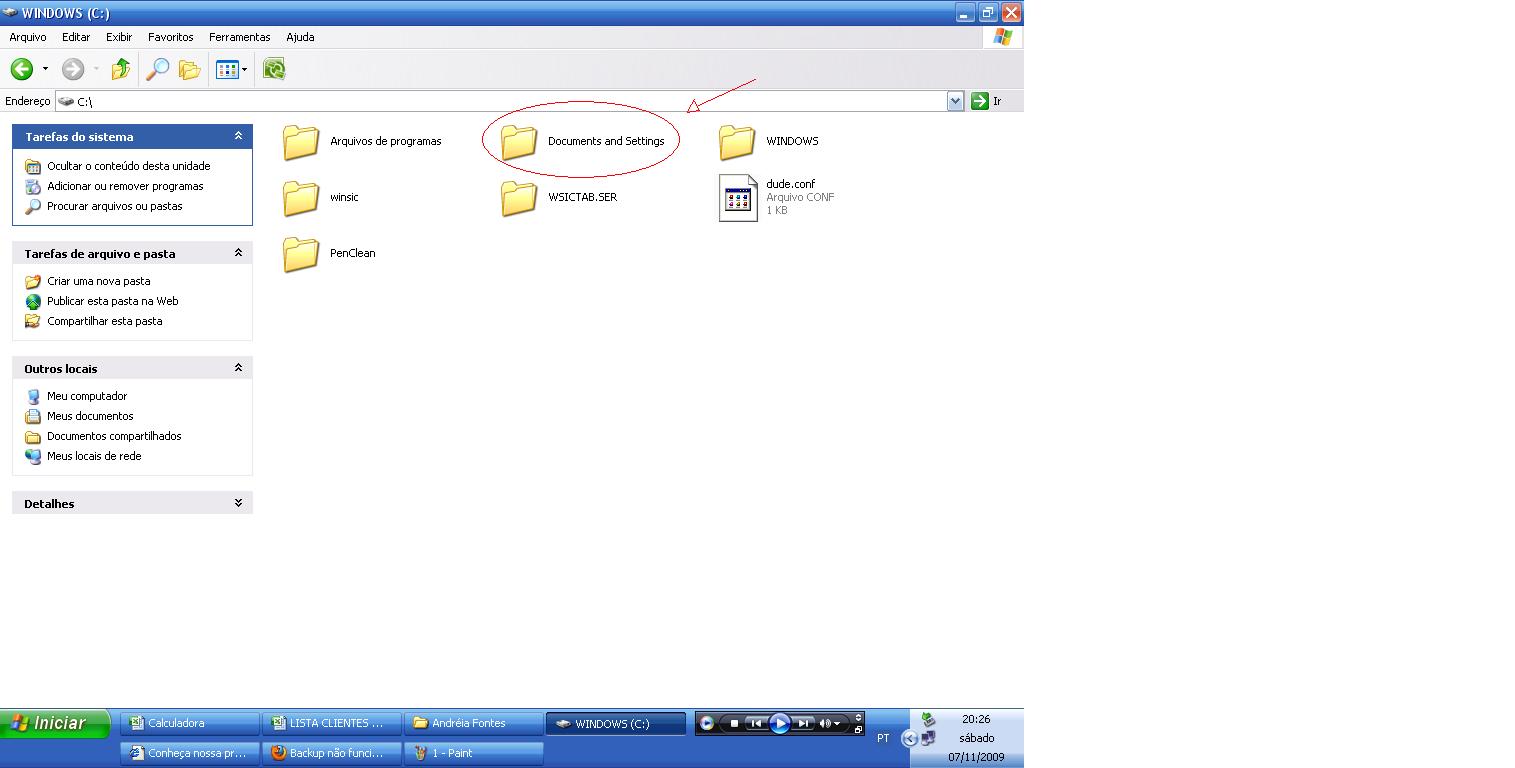Open the Ferramentas menu
The width and height of the screenshot is (1515, 768).
coord(240,37)
